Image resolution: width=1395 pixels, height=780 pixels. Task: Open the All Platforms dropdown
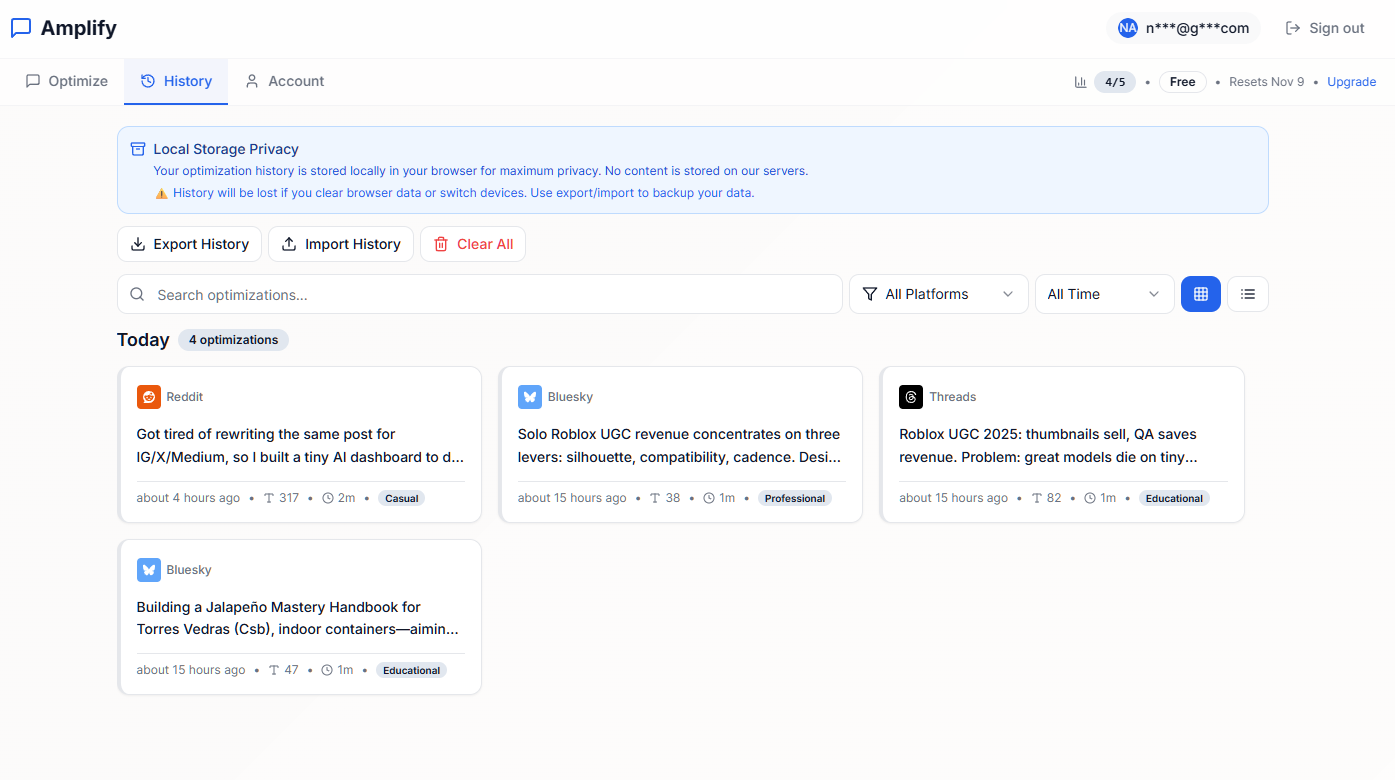pos(938,293)
